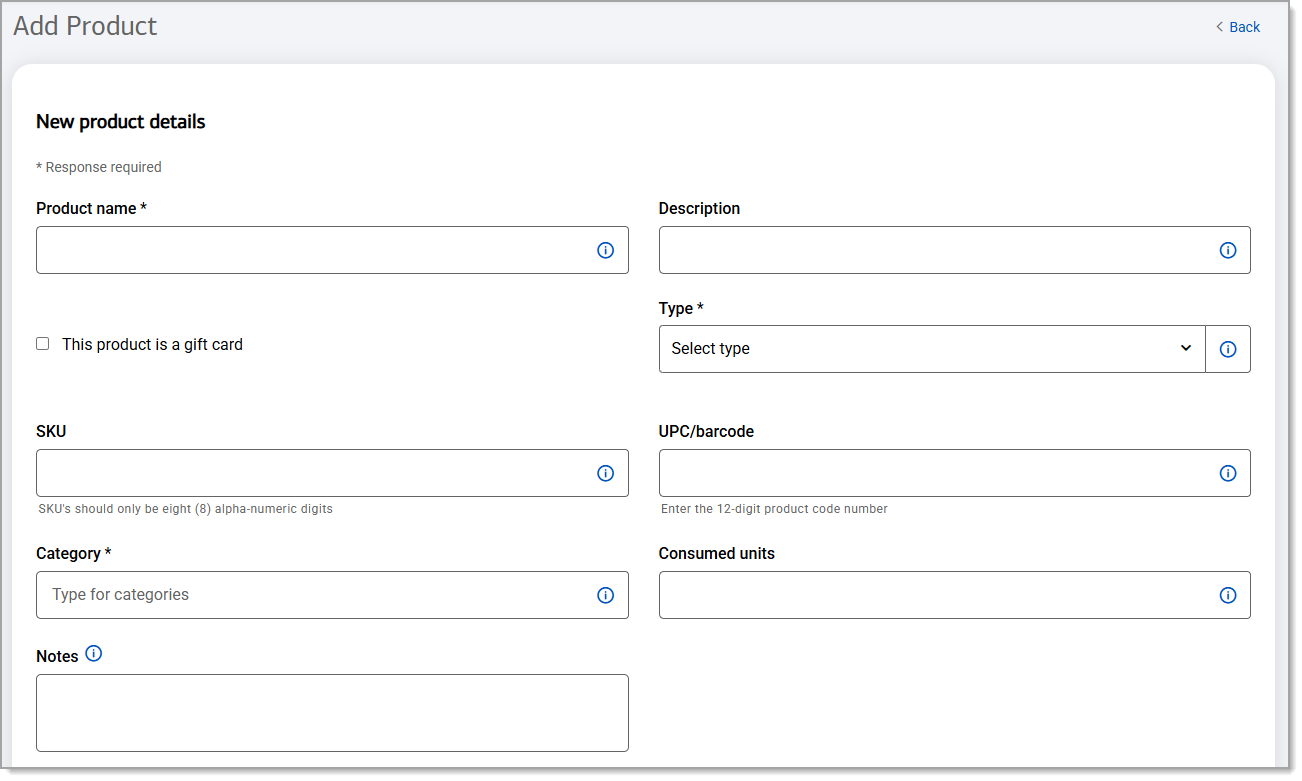The height and width of the screenshot is (781, 1302).
Task: Click inside the Product name field
Action: (x=300, y=250)
